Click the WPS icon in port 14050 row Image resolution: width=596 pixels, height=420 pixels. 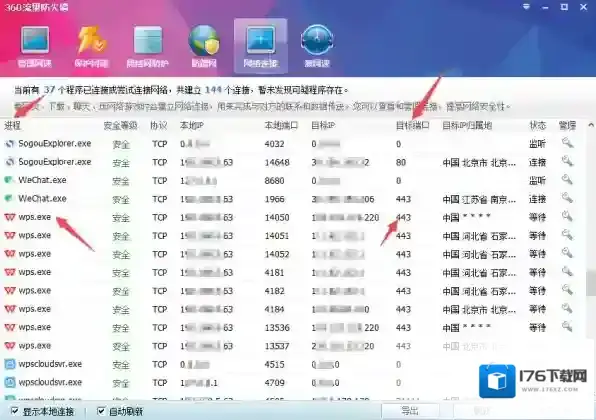[x=10, y=217]
